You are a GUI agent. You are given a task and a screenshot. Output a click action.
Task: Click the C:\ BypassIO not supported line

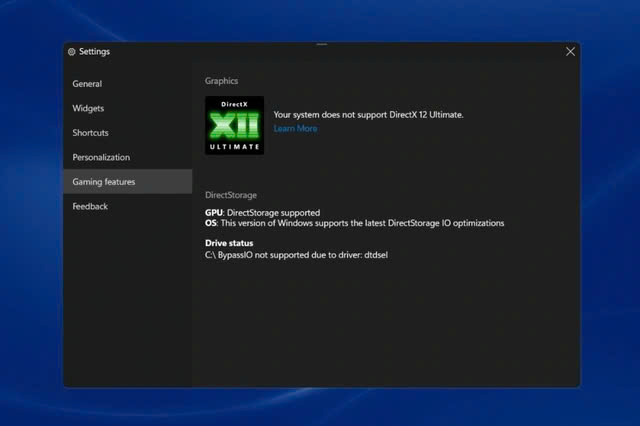pyautogui.click(x=295, y=255)
